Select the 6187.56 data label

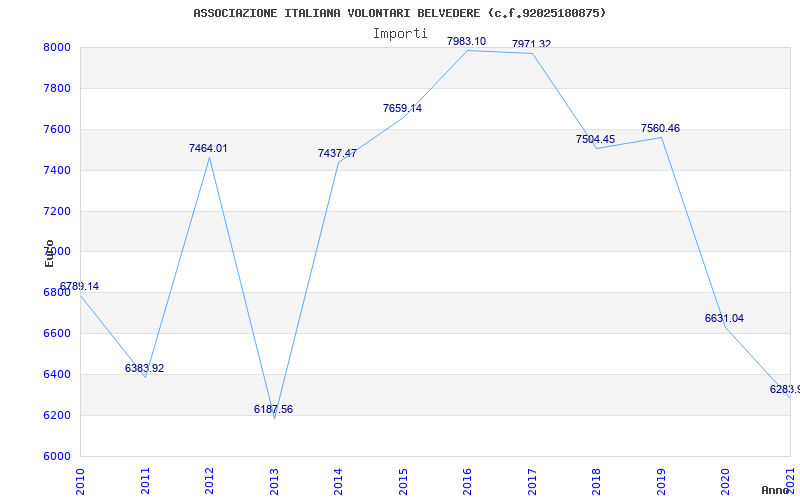pyautogui.click(x=273, y=409)
